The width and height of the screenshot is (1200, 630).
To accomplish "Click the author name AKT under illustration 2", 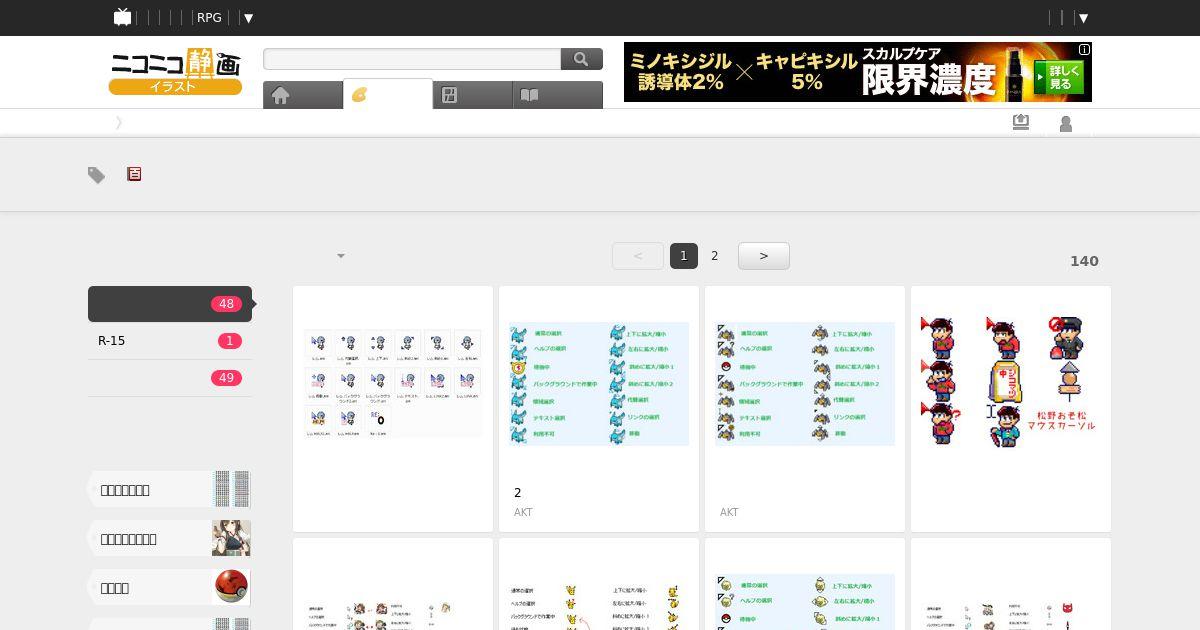I will pos(523,512).
